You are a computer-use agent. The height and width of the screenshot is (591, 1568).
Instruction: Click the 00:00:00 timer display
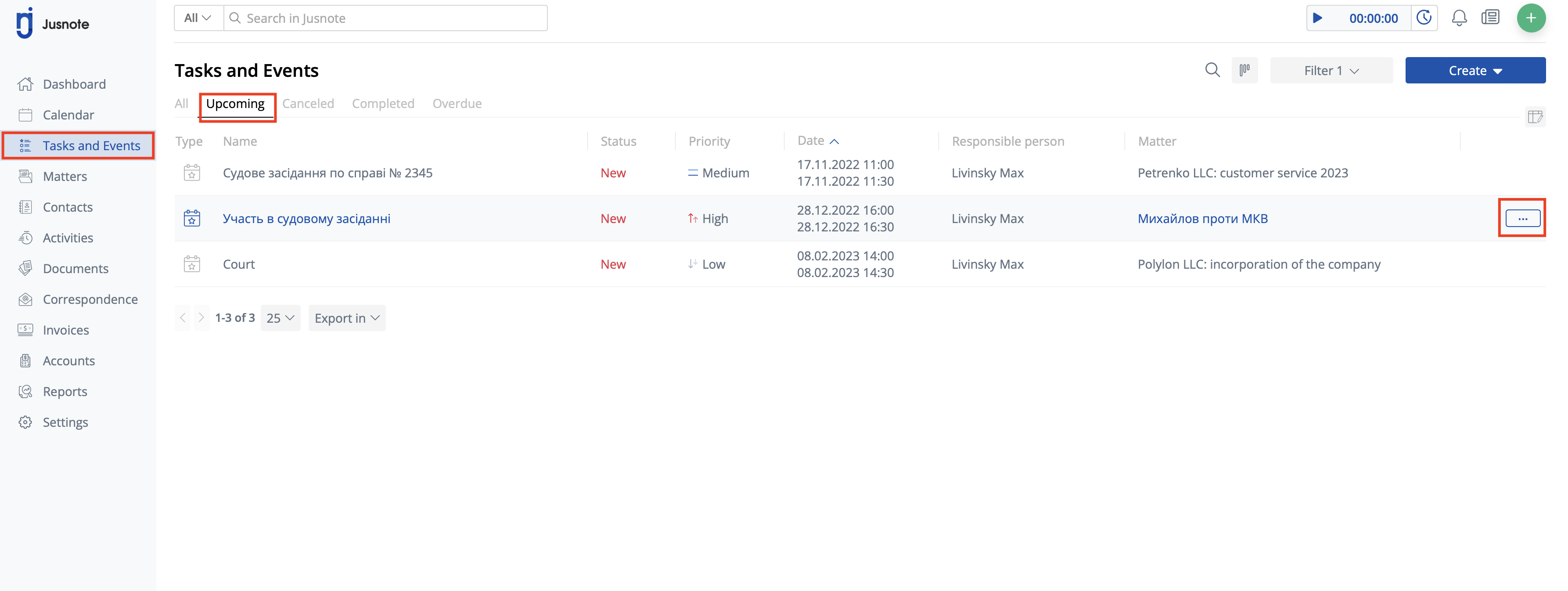point(1373,18)
